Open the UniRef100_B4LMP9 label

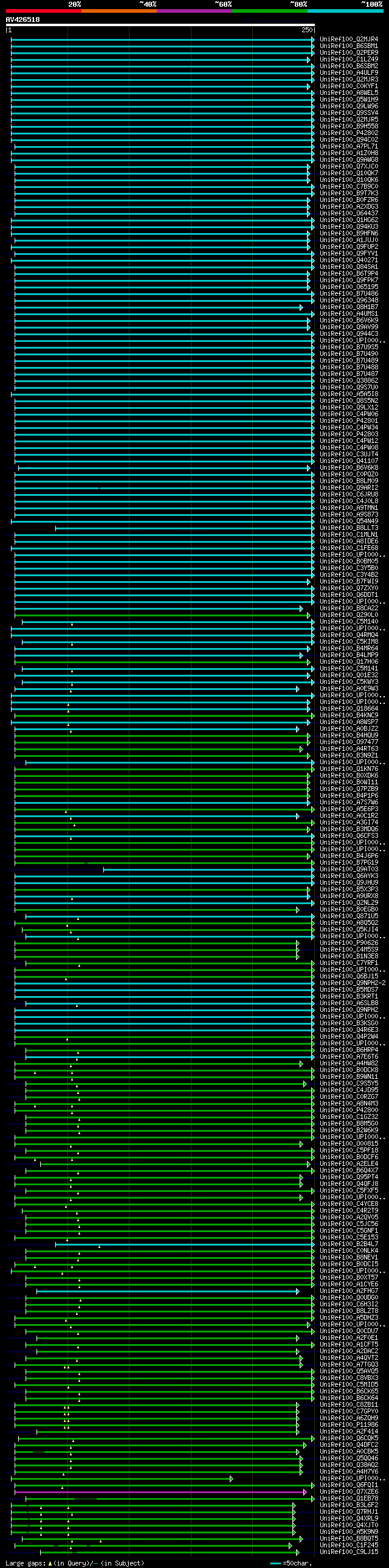pos(349,655)
